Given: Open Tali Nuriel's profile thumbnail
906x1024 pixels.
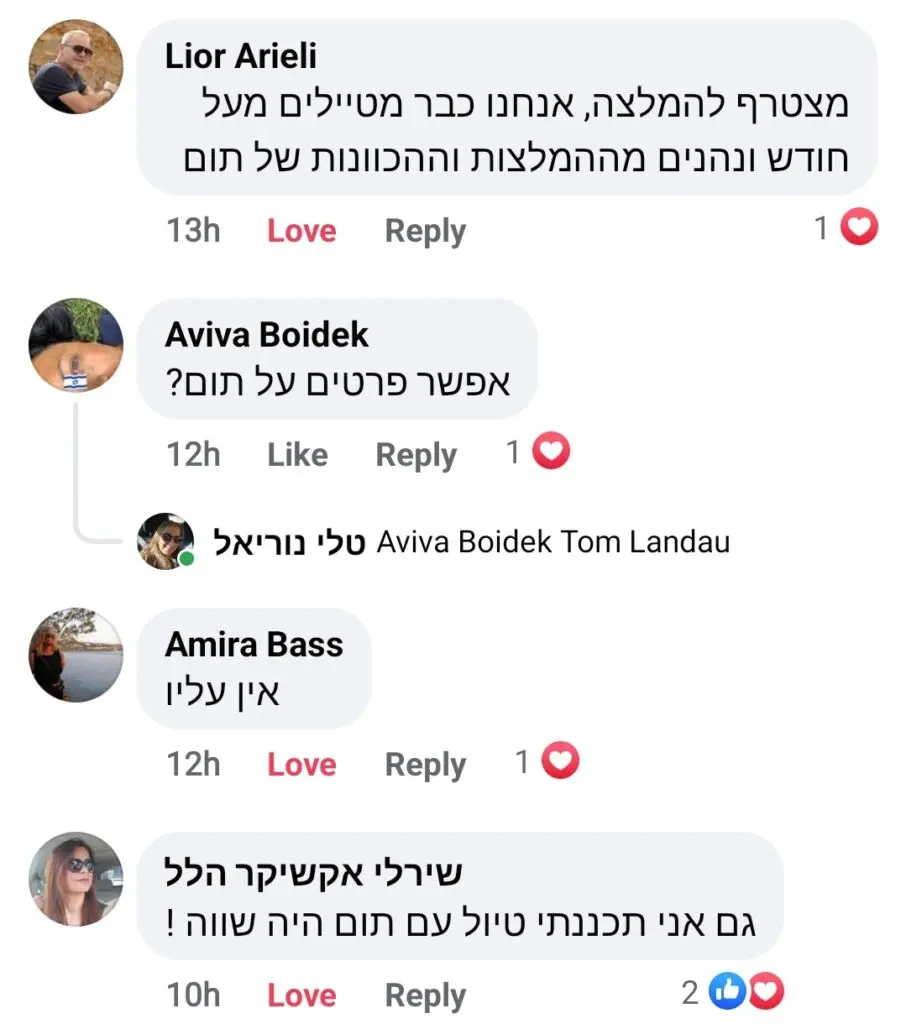Looking at the screenshot, I should [x=165, y=541].
